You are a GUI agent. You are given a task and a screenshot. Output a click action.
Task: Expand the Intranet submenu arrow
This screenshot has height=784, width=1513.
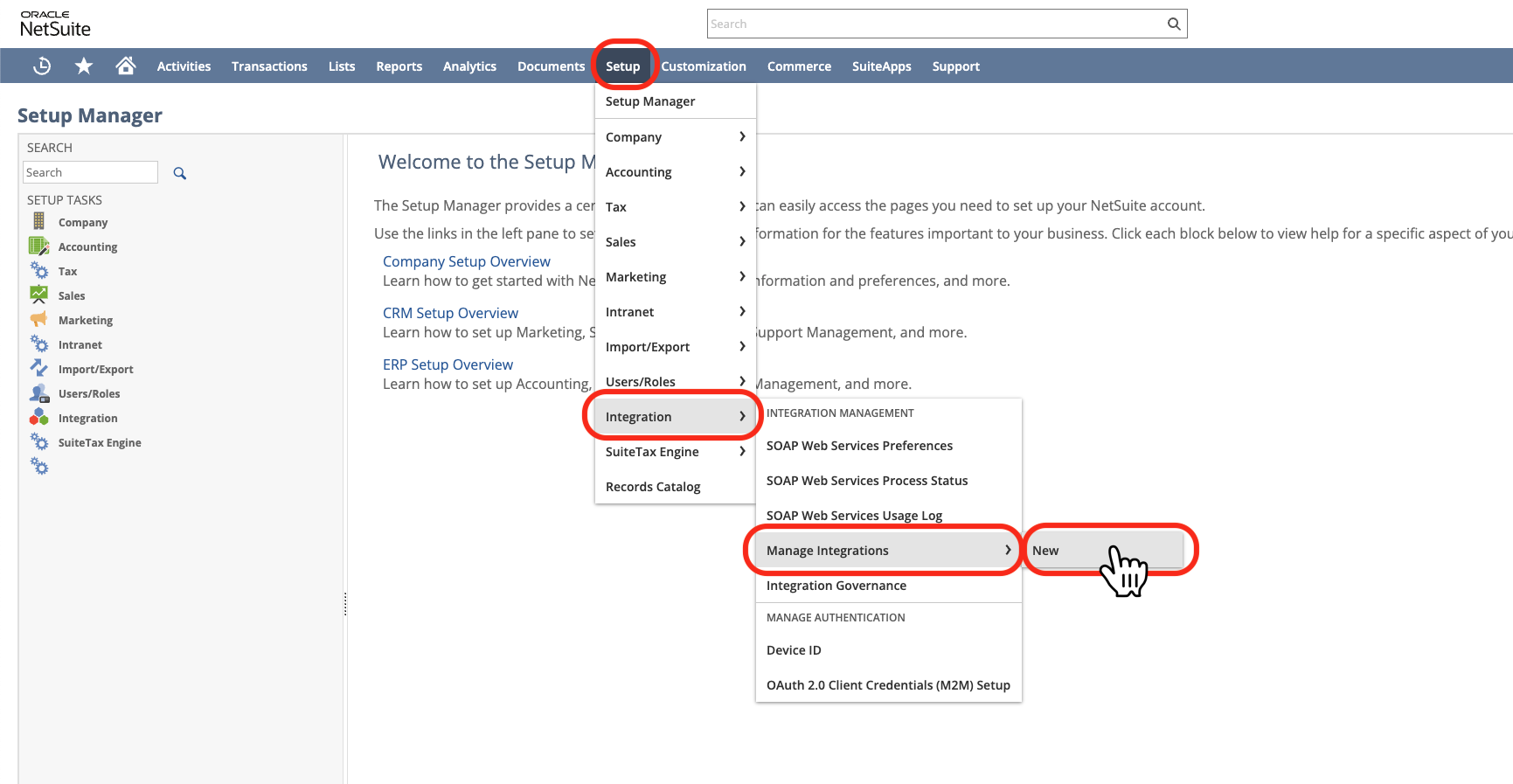[742, 311]
